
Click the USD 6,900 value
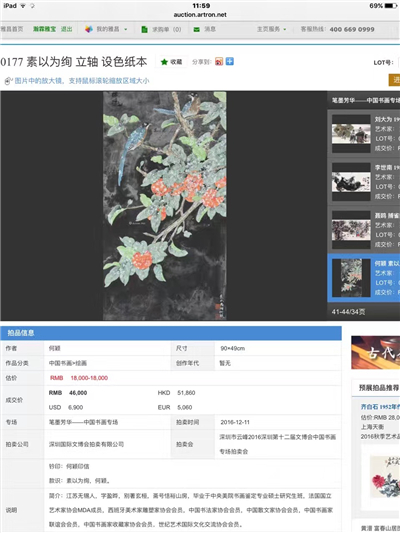pyautogui.click(x=66, y=407)
